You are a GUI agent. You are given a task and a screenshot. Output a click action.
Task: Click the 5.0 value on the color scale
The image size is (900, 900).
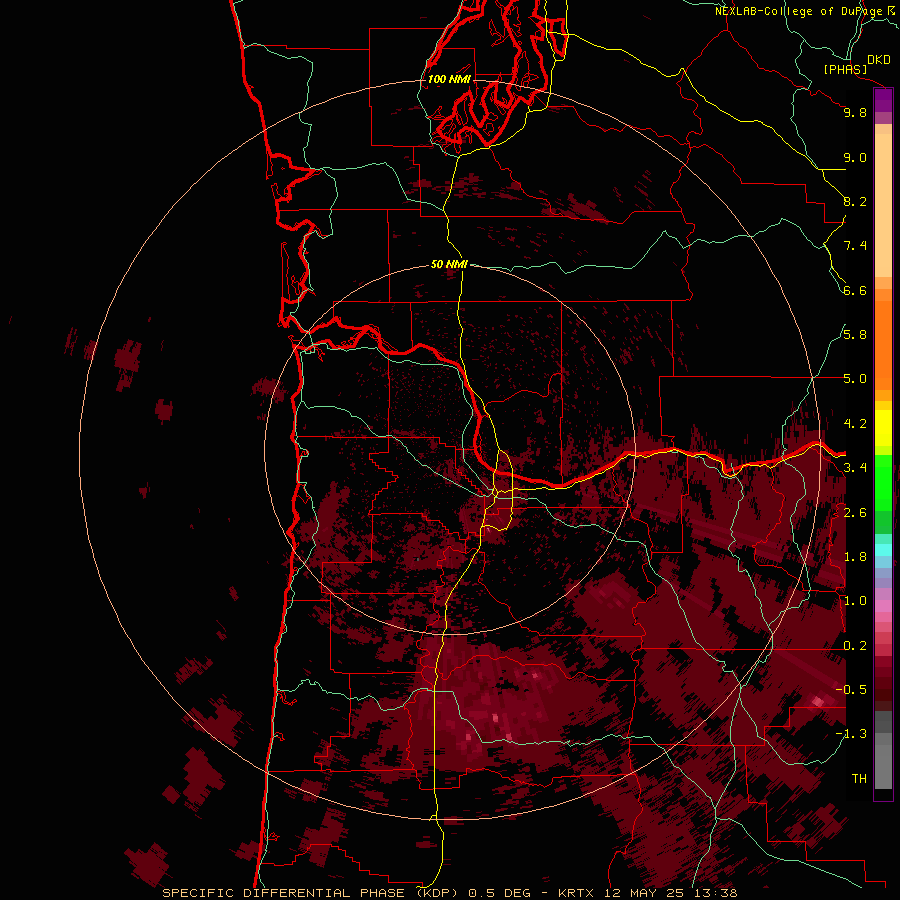pyautogui.click(x=855, y=379)
